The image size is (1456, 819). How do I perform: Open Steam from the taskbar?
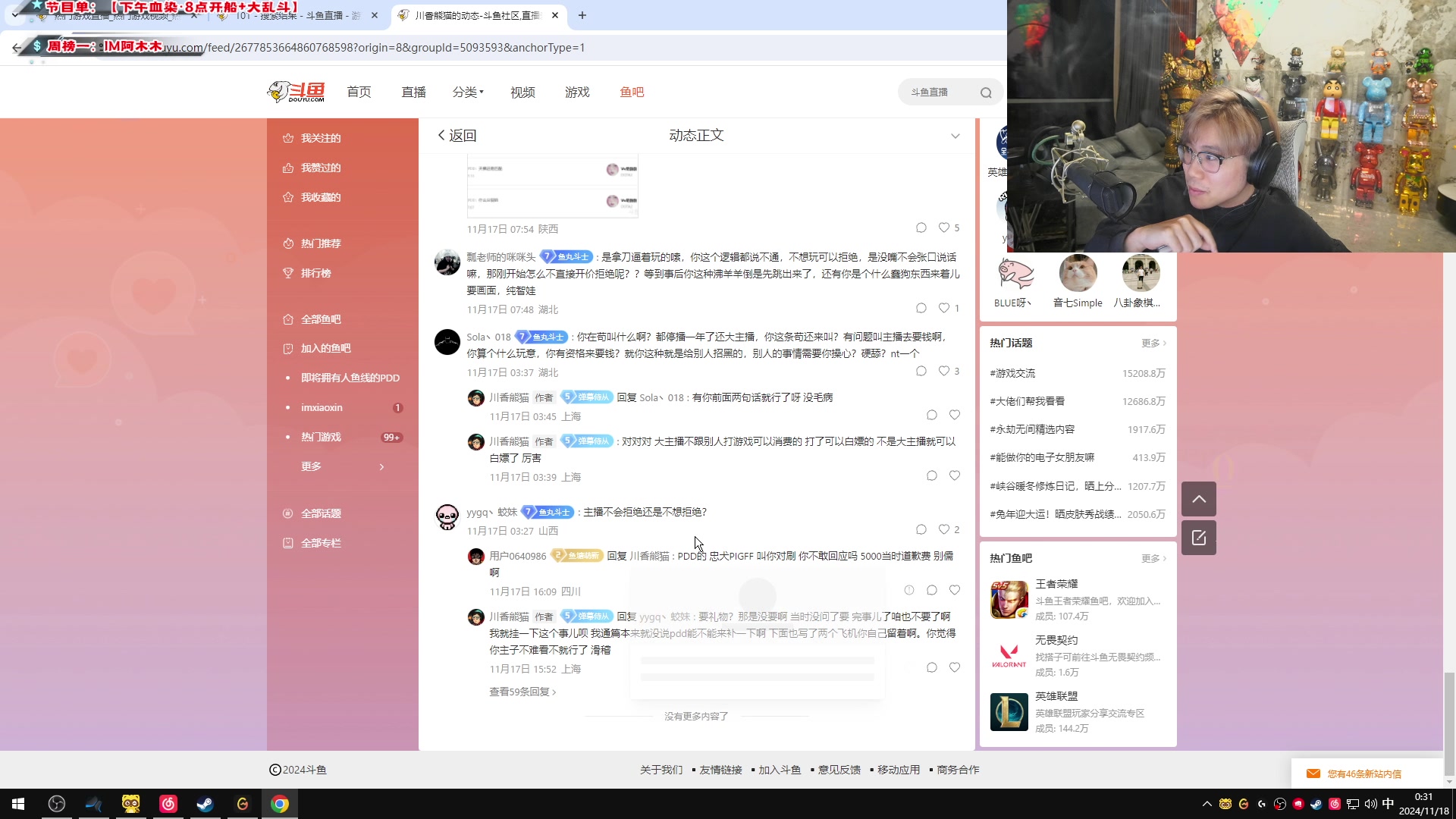[205, 804]
